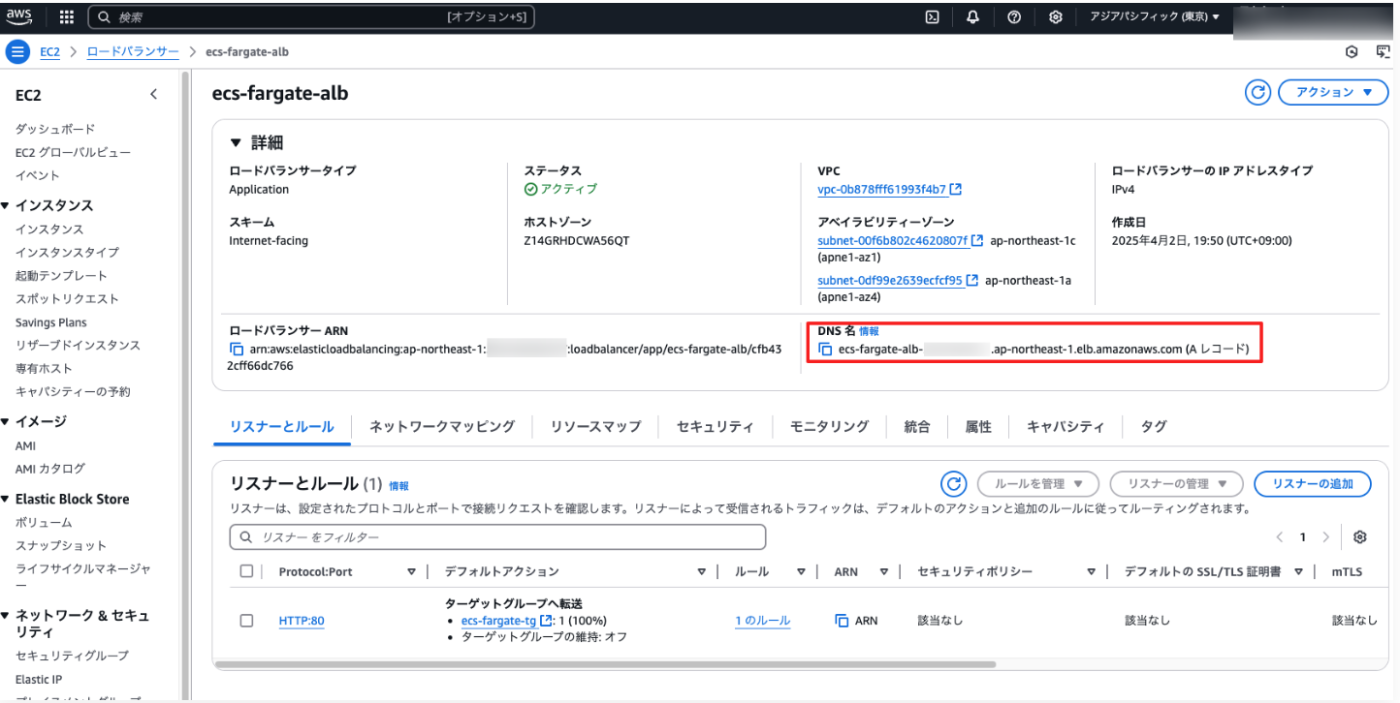Go to next listeners page arrow
1400x703 pixels.
point(1326,537)
